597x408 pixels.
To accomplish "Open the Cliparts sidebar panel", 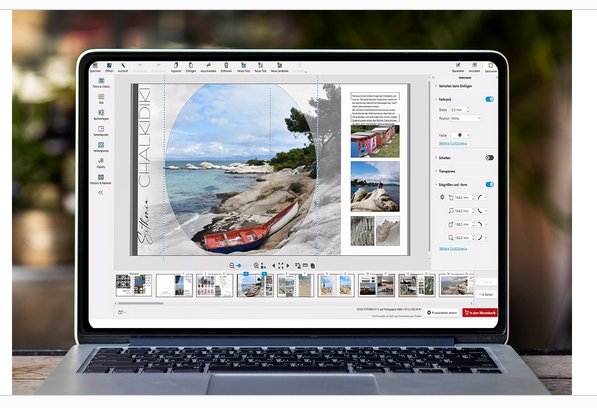I will [x=101, y=163].
